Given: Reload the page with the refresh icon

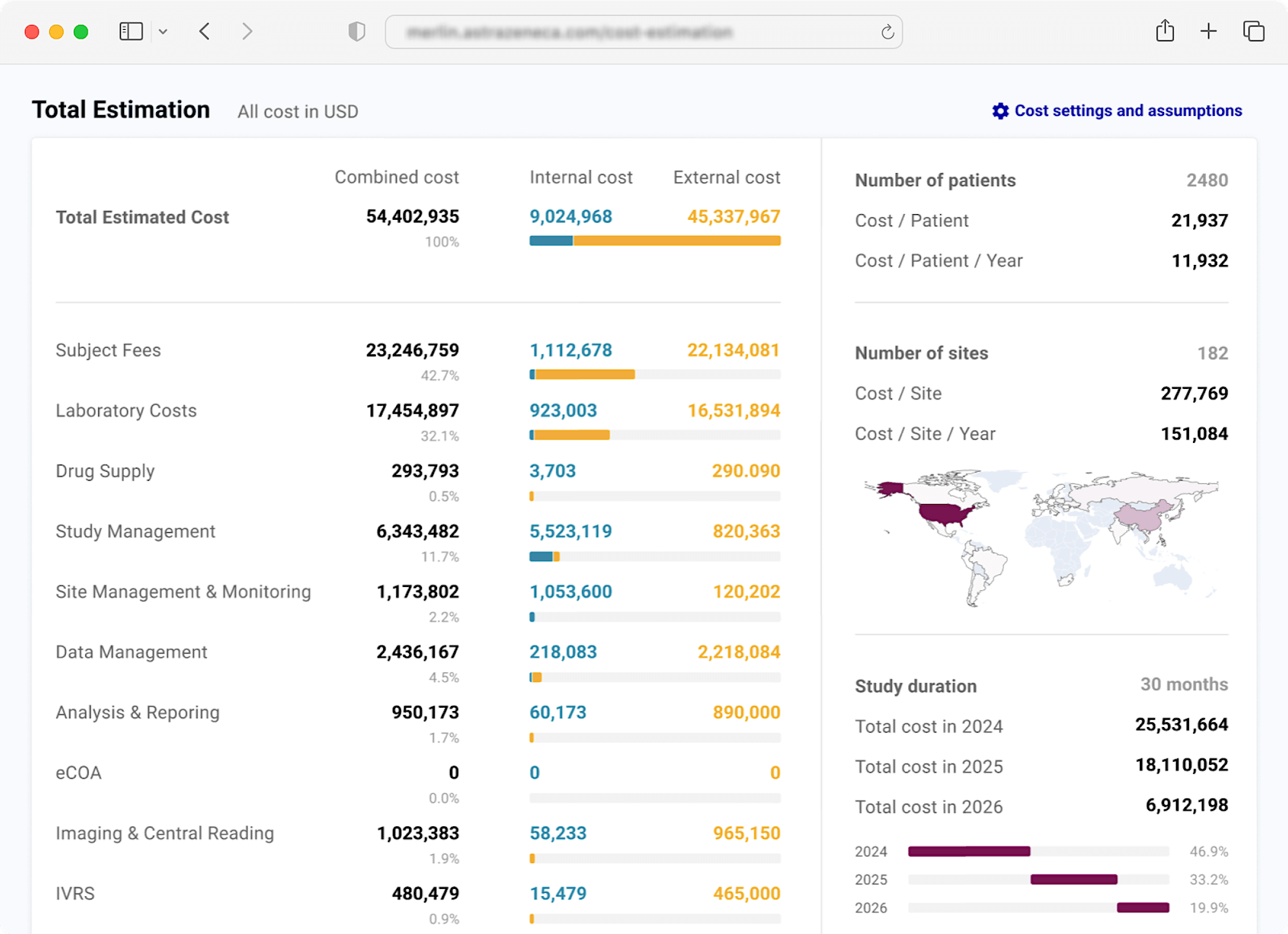Looking at the screenshot, I should pyautogui.click(x=887, y=32).
